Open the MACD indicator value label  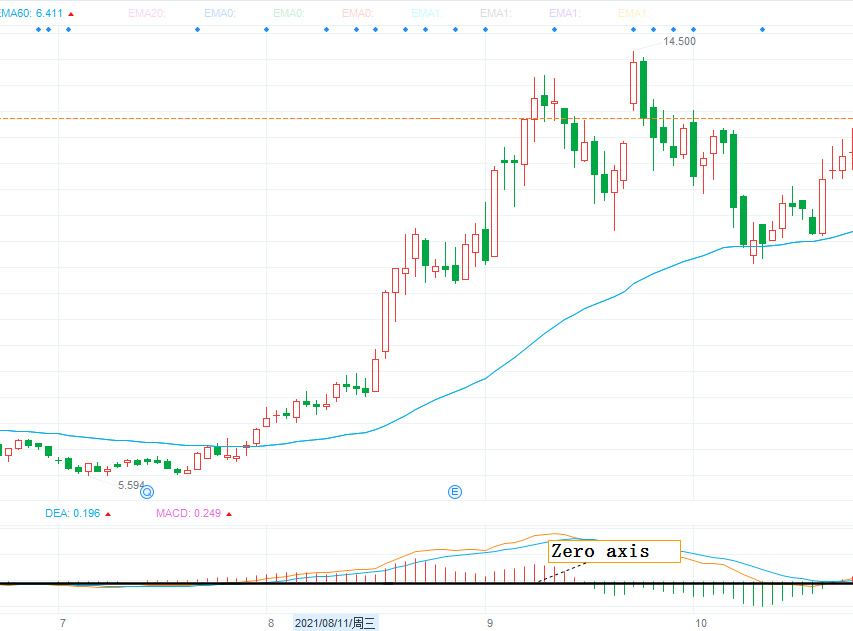(x=188, y=514)
